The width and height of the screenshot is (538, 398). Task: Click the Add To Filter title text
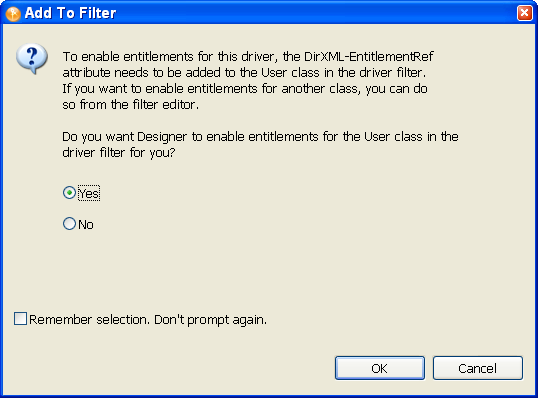(x=70, y=13)
